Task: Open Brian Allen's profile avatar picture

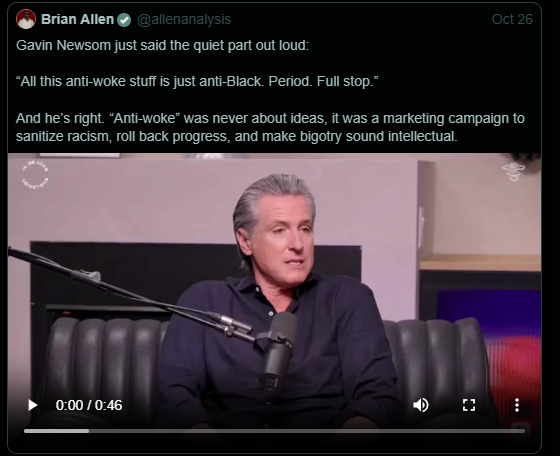Action: tap(26, 19)
